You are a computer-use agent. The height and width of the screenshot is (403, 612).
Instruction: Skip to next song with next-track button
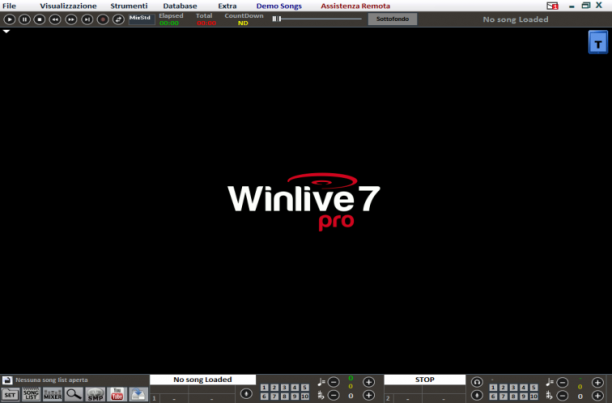[x=87, y=19]
